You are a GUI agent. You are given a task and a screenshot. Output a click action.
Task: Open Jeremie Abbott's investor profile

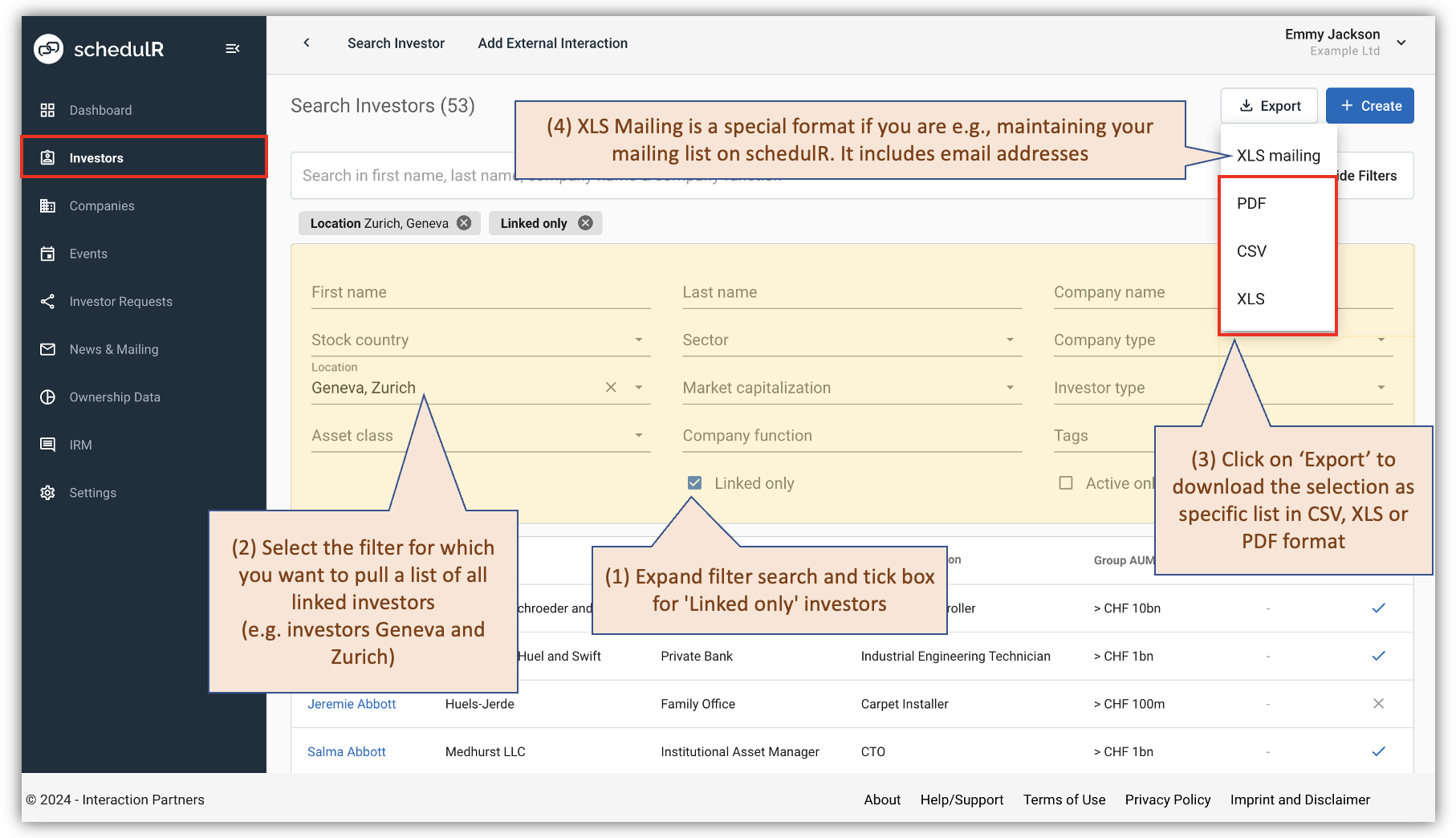pos(352,703)
